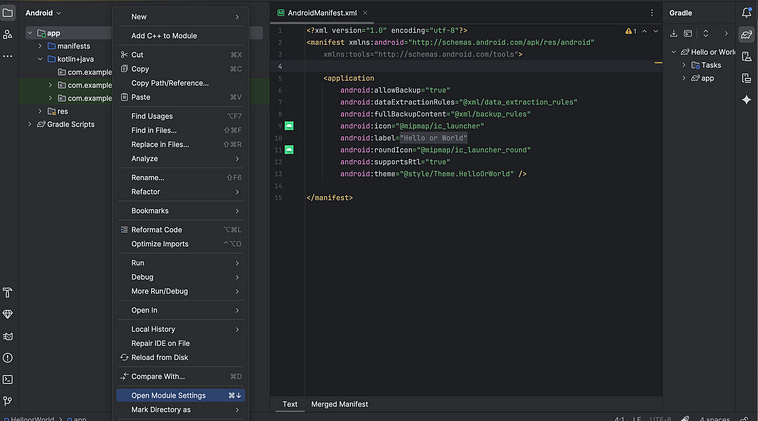The width and height of the screenshot is (758, 421).
Task: Click the "Hello or World" label value
Action: pyautogui.click(x=433, y=138)
